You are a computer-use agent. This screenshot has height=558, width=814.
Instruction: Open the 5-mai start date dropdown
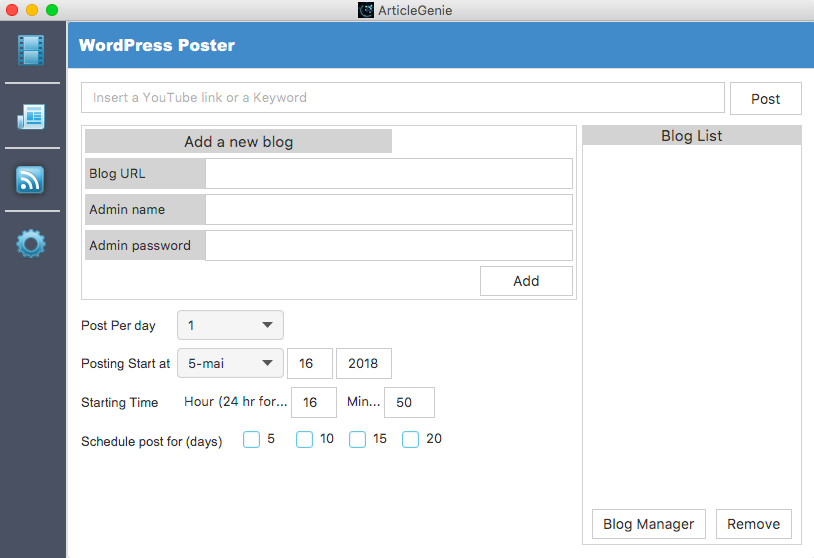(230, 363)
